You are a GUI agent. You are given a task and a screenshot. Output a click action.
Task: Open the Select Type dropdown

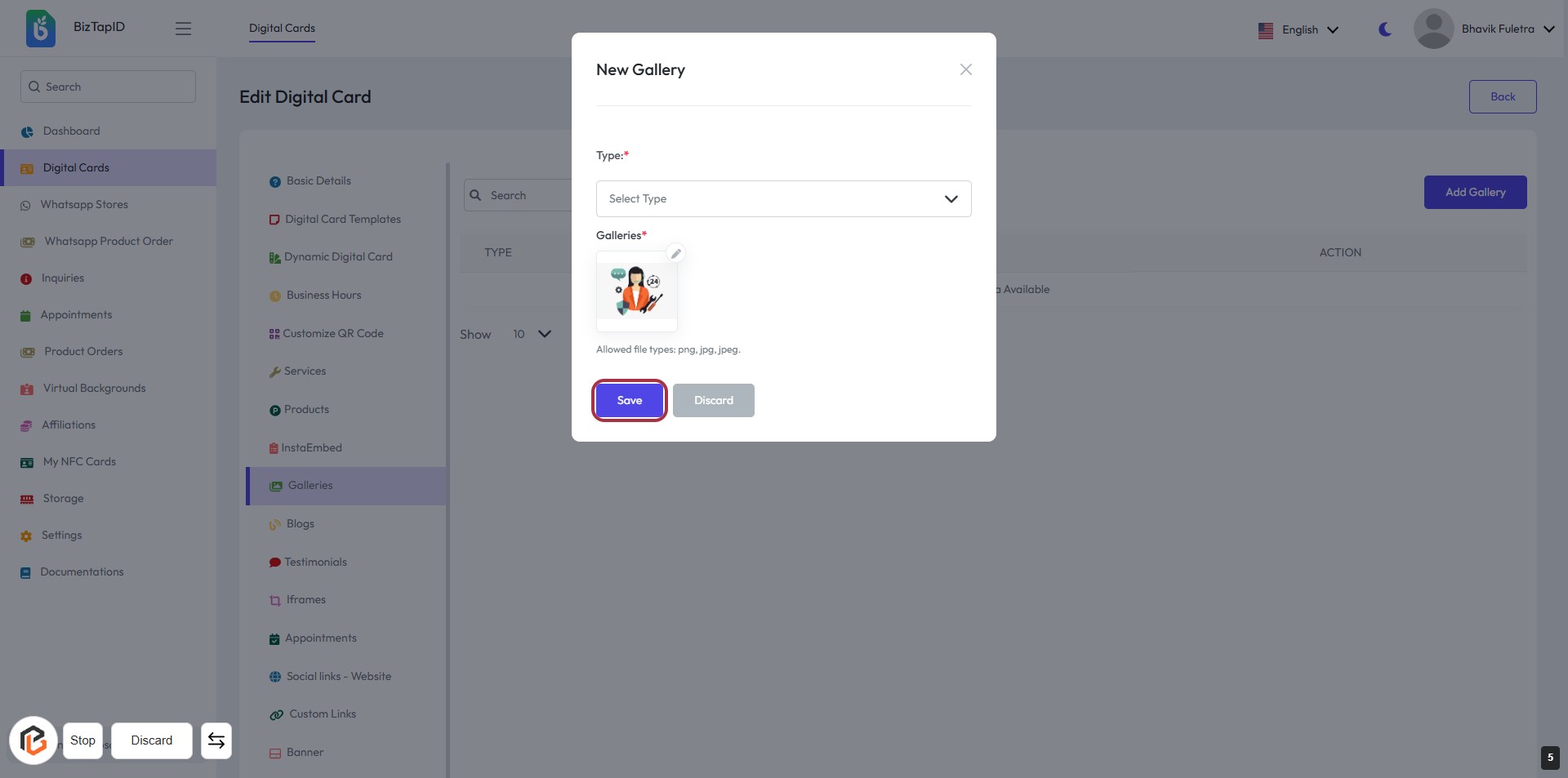click(x=783, y=198)
